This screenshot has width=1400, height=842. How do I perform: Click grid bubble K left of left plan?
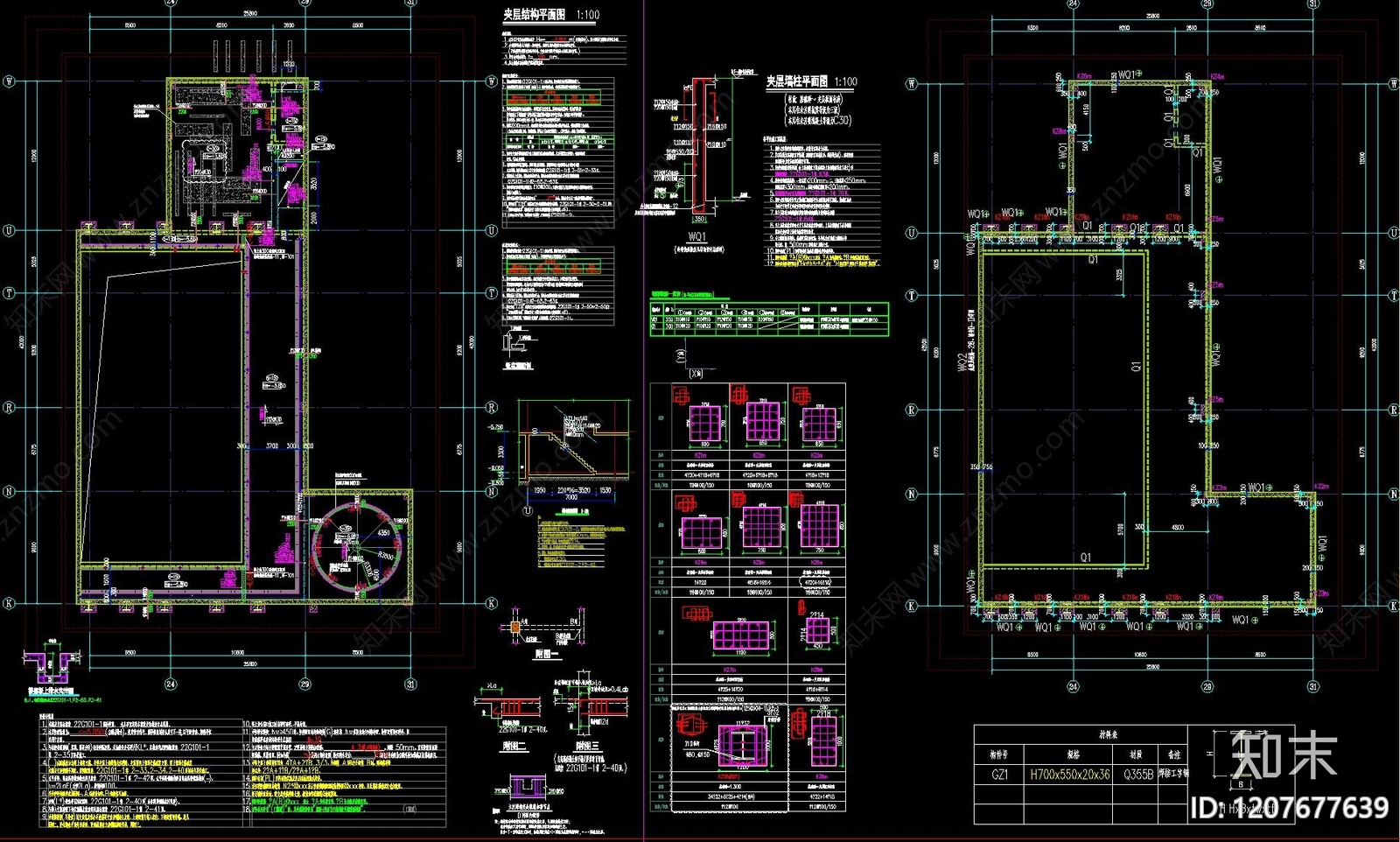tap(10, 603)
